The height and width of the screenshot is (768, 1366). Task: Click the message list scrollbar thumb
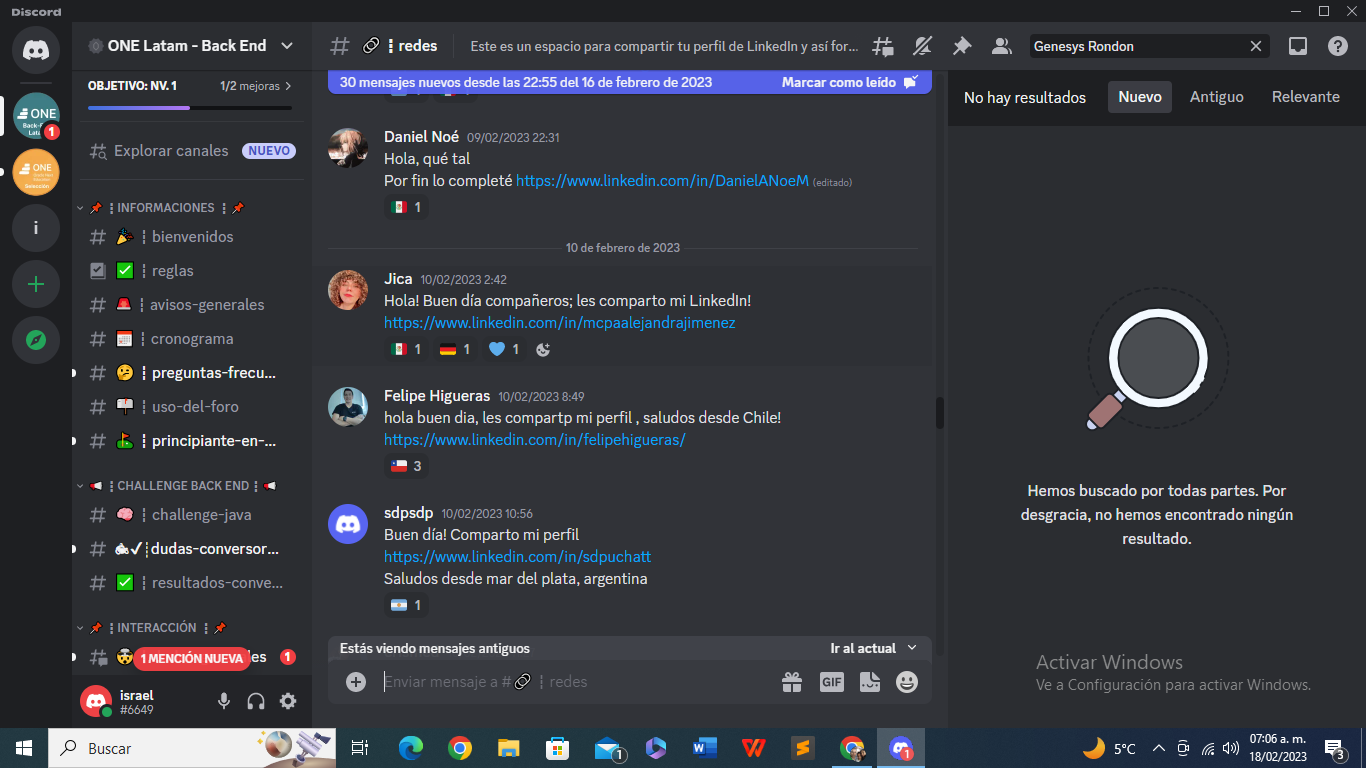coord(940,413)
